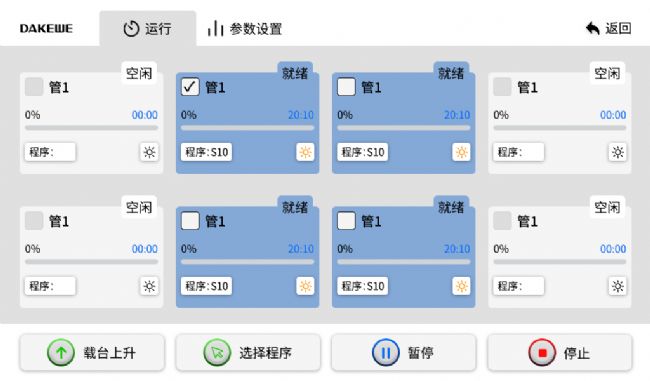Click progress bar in checked 就绪 panel
This screenshot has height=381, width=650.
(x=247, y=128)
